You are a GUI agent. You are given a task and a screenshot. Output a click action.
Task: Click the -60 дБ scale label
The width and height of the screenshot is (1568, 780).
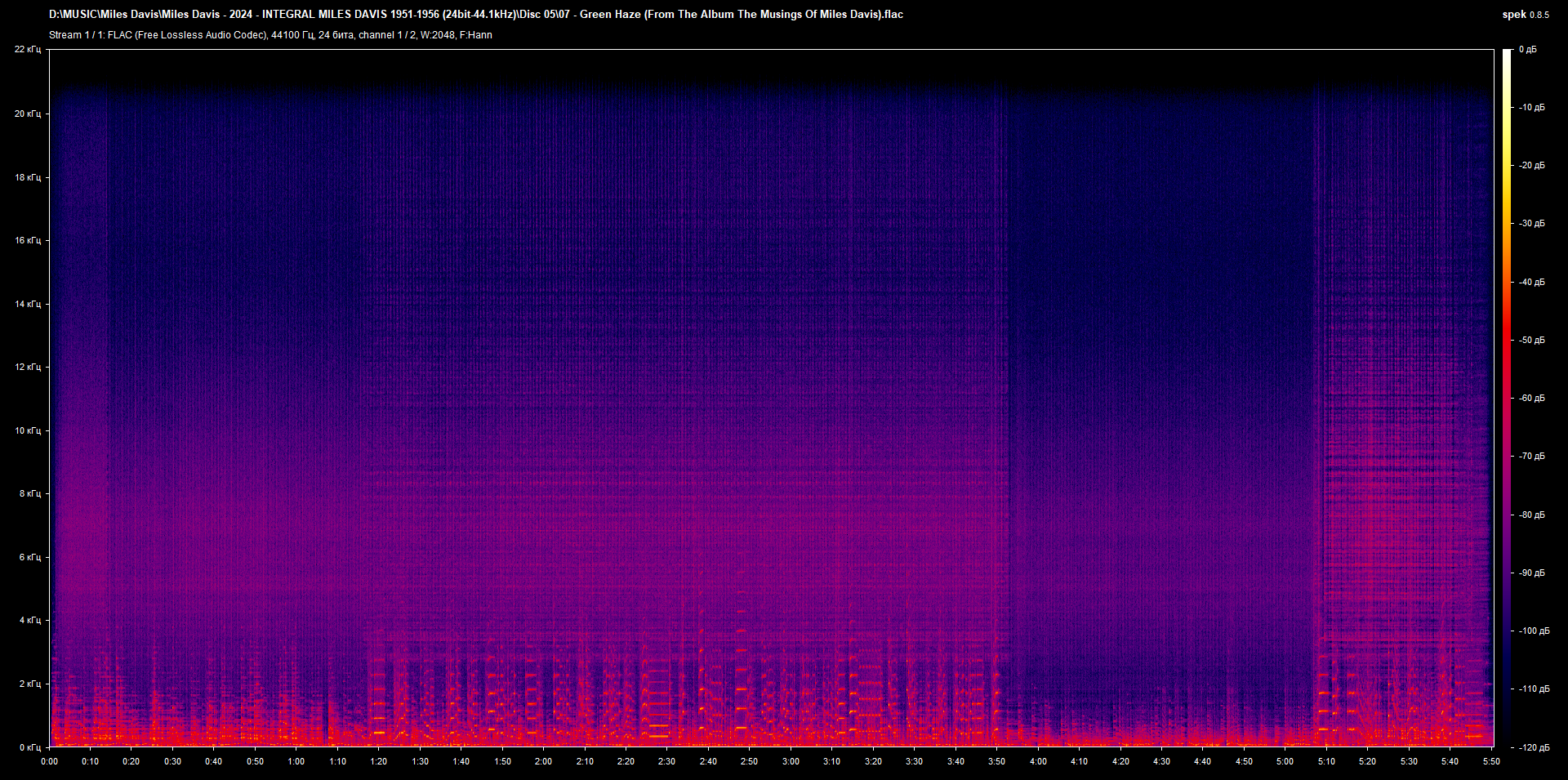tap(1531, 399)
